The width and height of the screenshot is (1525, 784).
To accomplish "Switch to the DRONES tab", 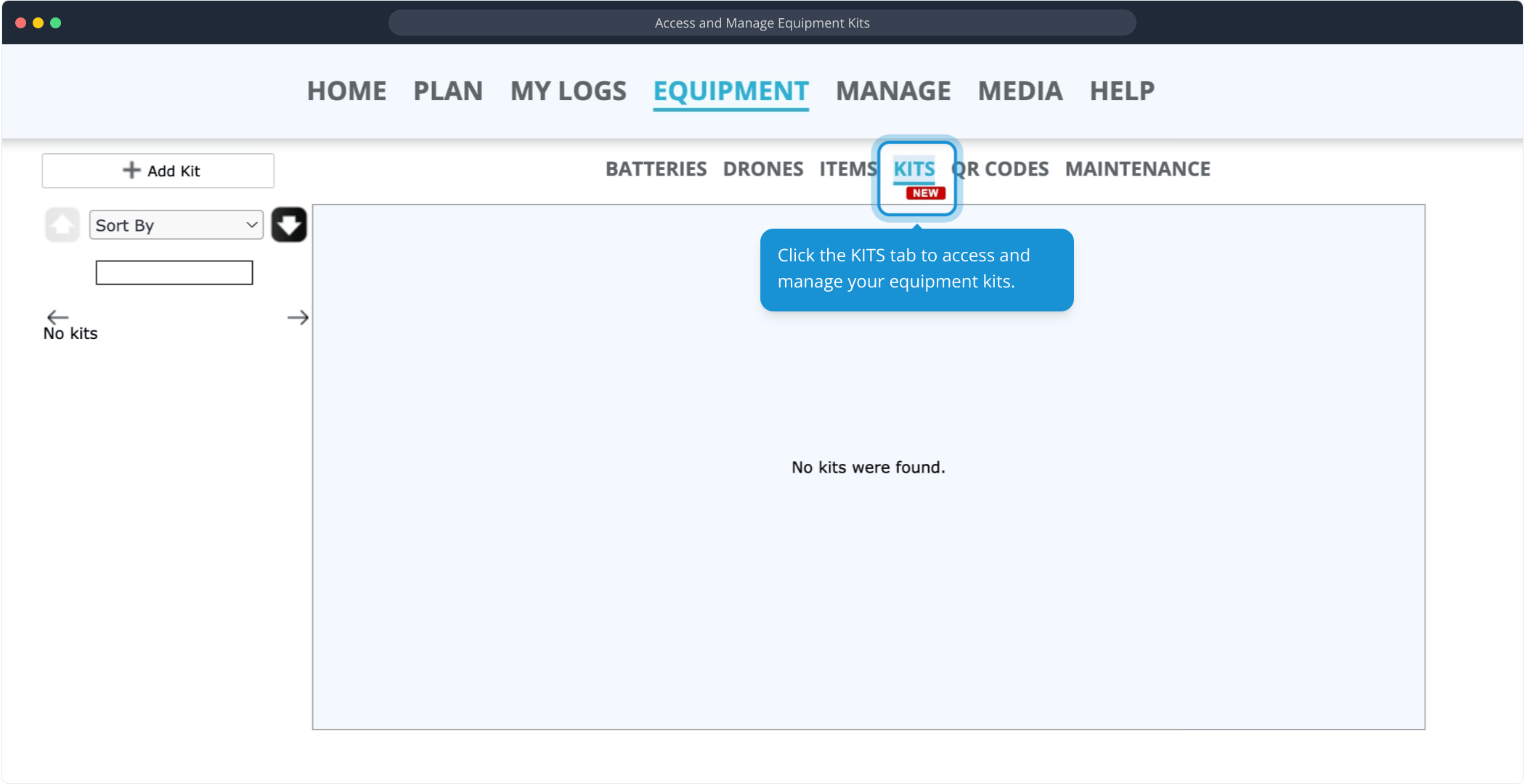I will pyautogui.click(x=762, y=169).
